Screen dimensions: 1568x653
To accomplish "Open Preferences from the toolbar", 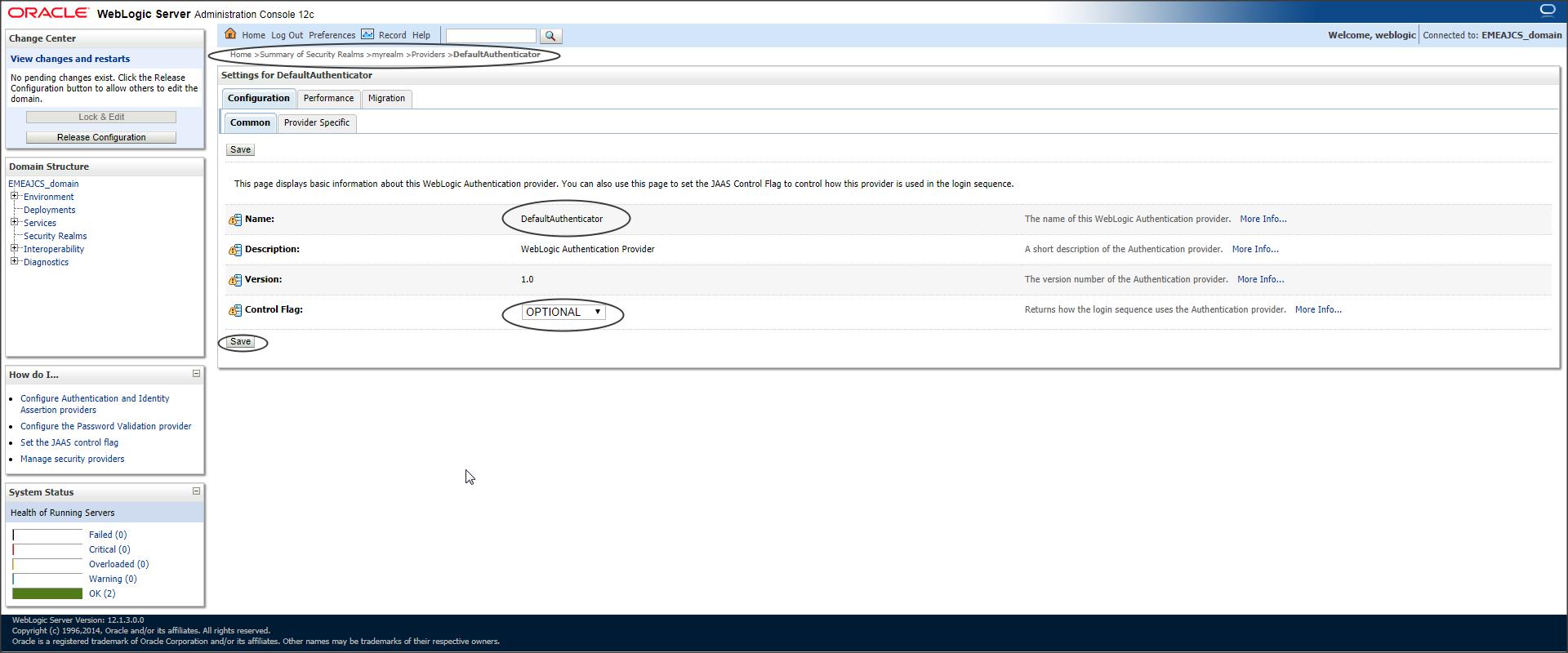I will click(x=332, y=35).
